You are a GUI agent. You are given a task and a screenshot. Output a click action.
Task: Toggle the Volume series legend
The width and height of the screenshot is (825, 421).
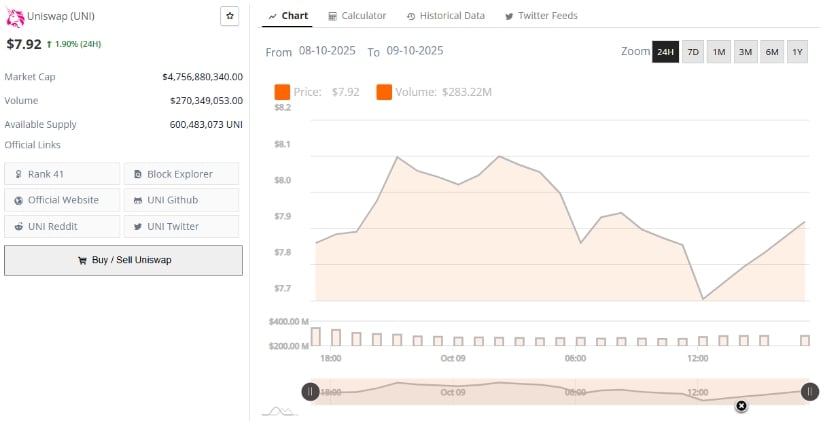pos(434,92)
